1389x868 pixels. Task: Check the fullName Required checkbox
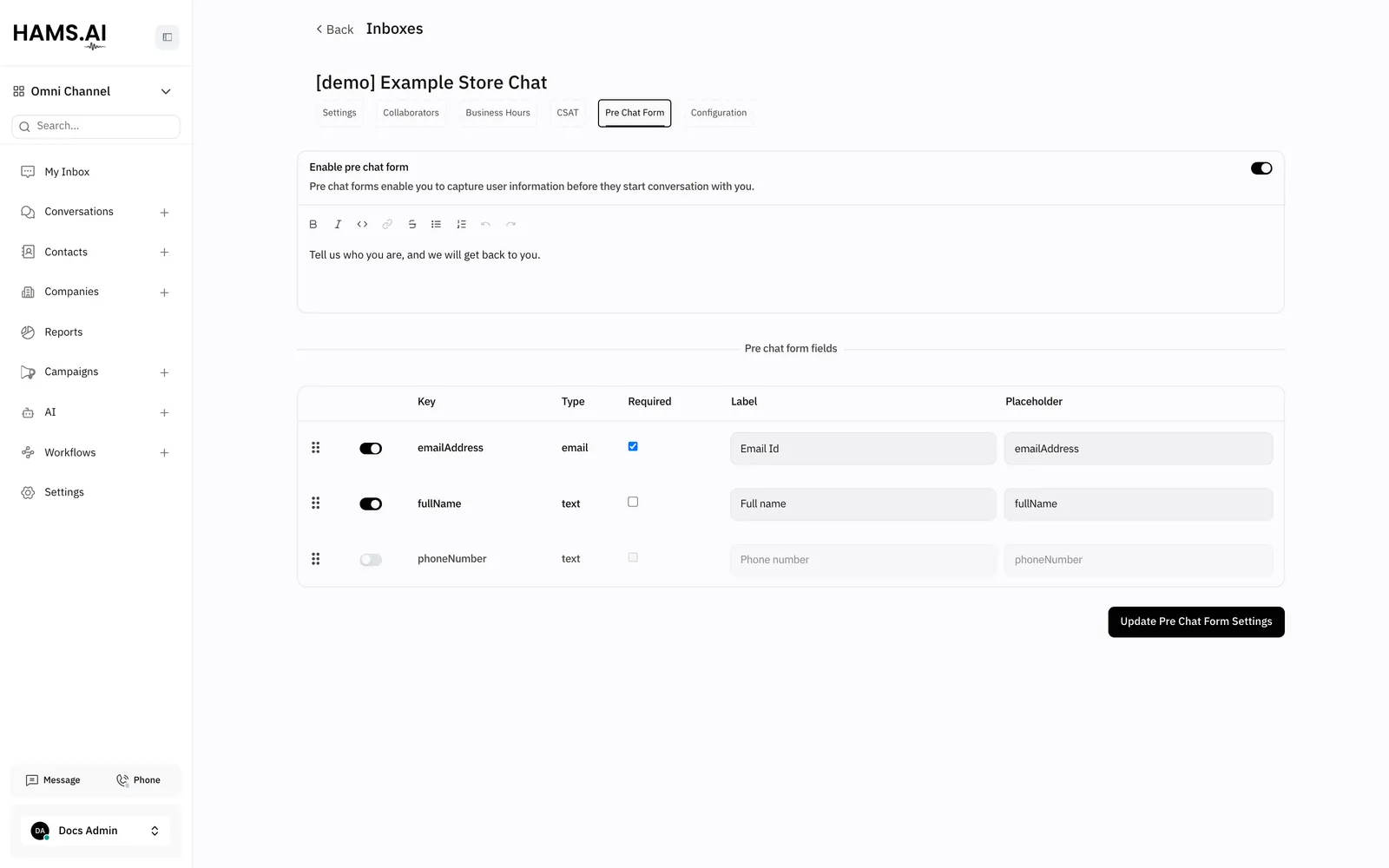click(633, 502)
